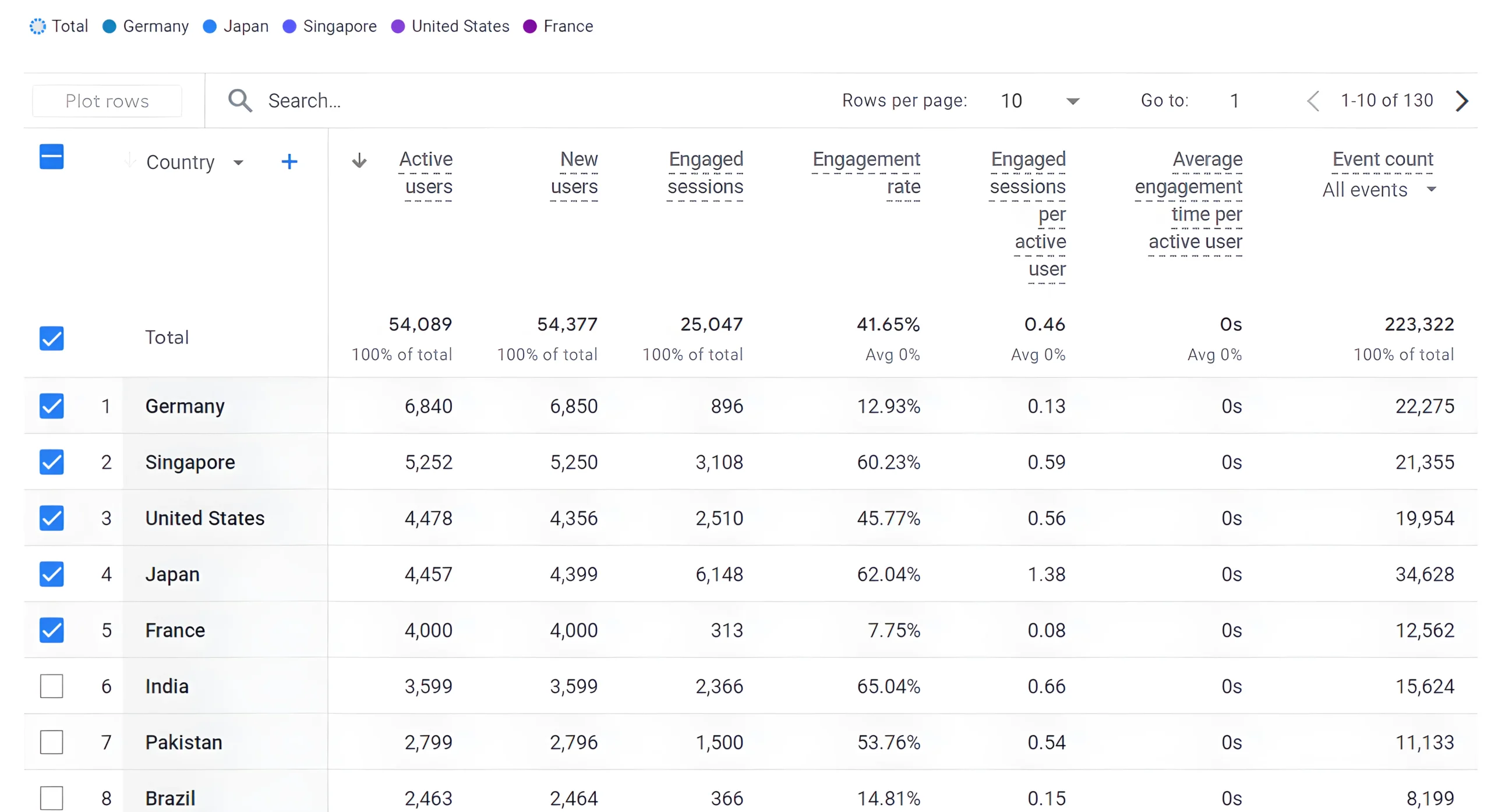The width and height of the screenshot is (1491, 812).
Task: Click Germany's active users 6,840
Action: coord(428,406)
